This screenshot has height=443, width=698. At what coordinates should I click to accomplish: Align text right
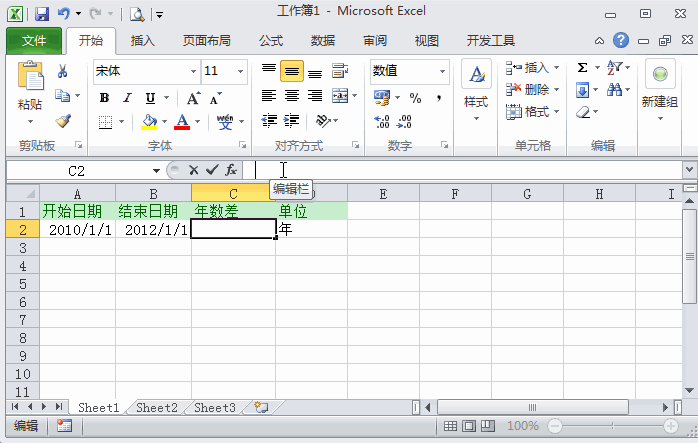click(315, 96)
